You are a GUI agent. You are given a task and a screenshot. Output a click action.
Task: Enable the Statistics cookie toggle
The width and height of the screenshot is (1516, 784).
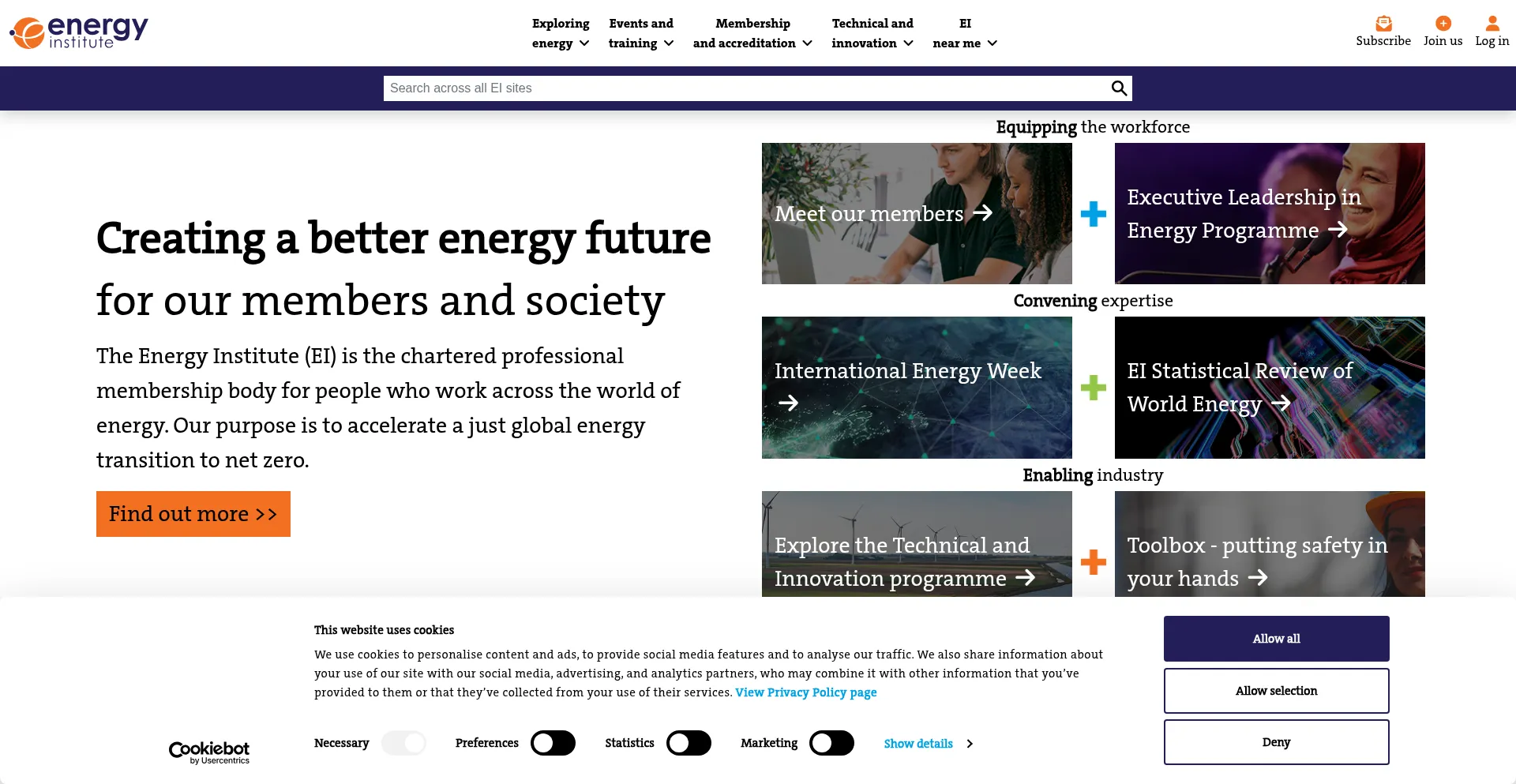pyautogui.click(x=689, y=743)
